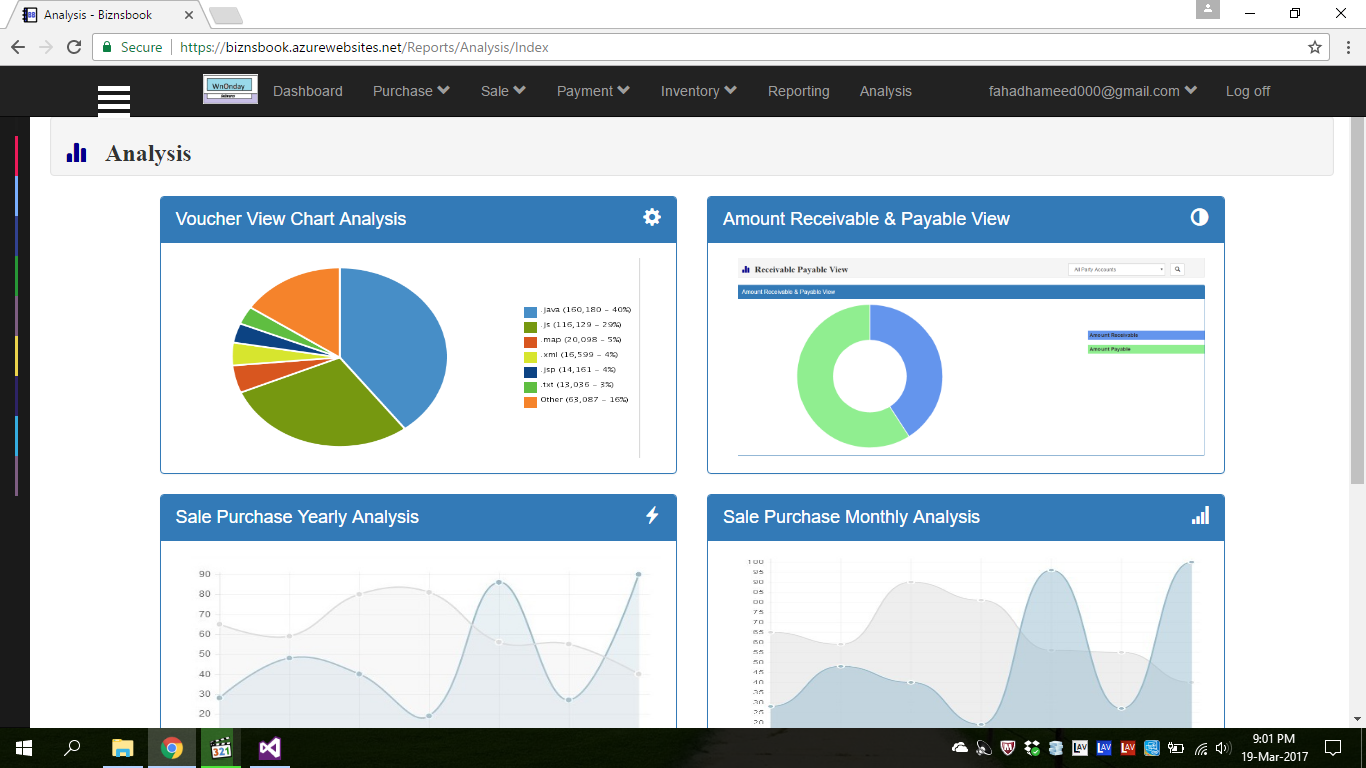The width and height of the screenshot is (1366, 768).
Task: Open the hamburger menu in the navigation bar
Action: 113,99
